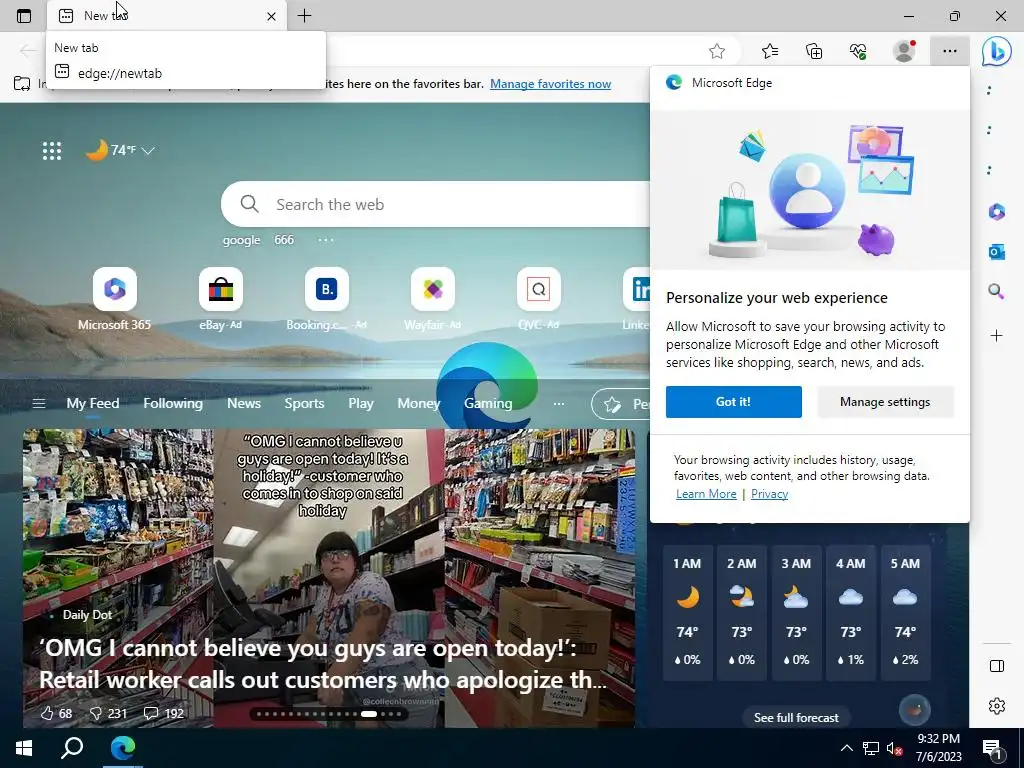Show more feed categories ellipsis

[x=558, y=404]
